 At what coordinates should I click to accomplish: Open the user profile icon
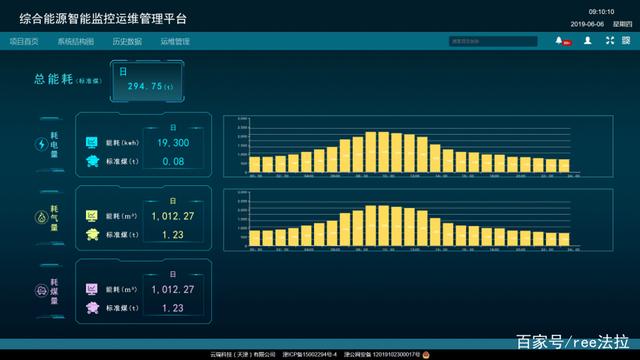click(x=588, y=40)
